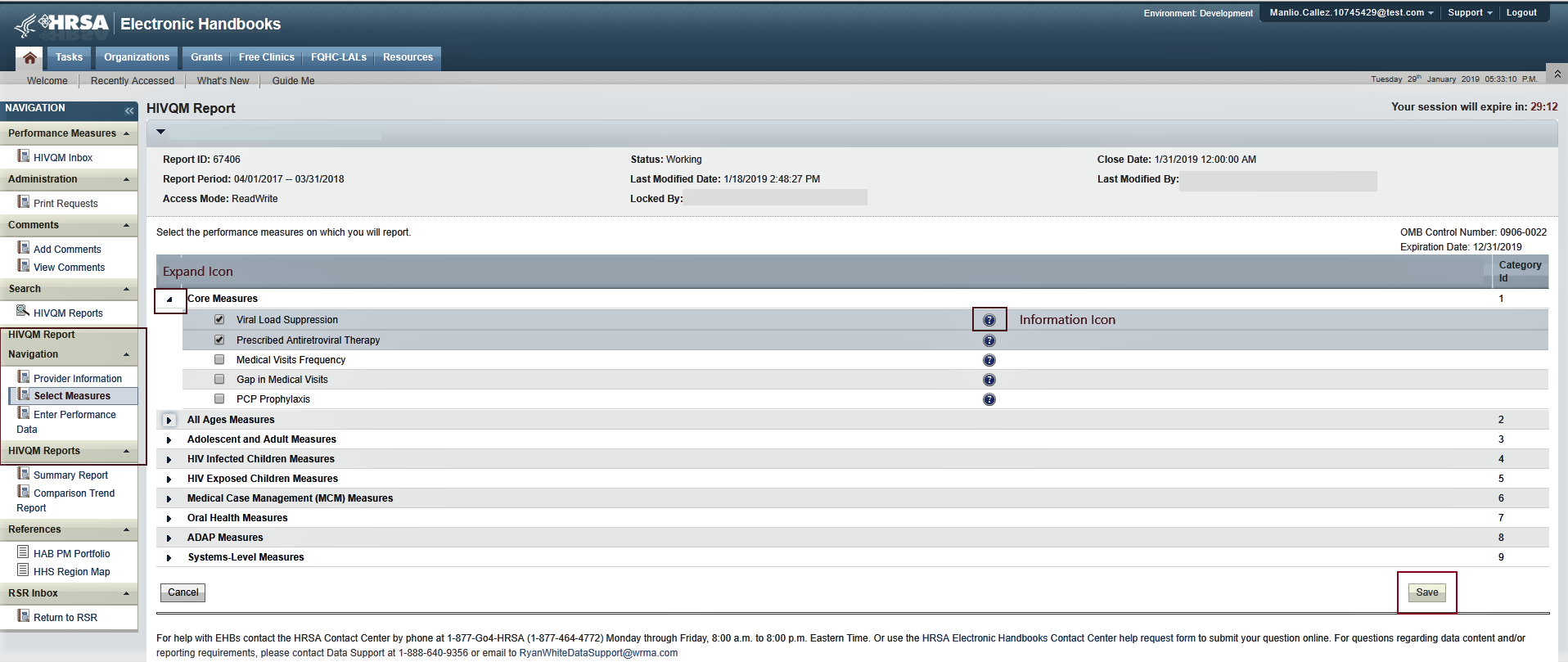The width and height of the screenshot is (1568, 662).
Task: Email RyanWhiteDataSupport@wrma.com link
Action: pyautogui.click(x=598, y=653)
